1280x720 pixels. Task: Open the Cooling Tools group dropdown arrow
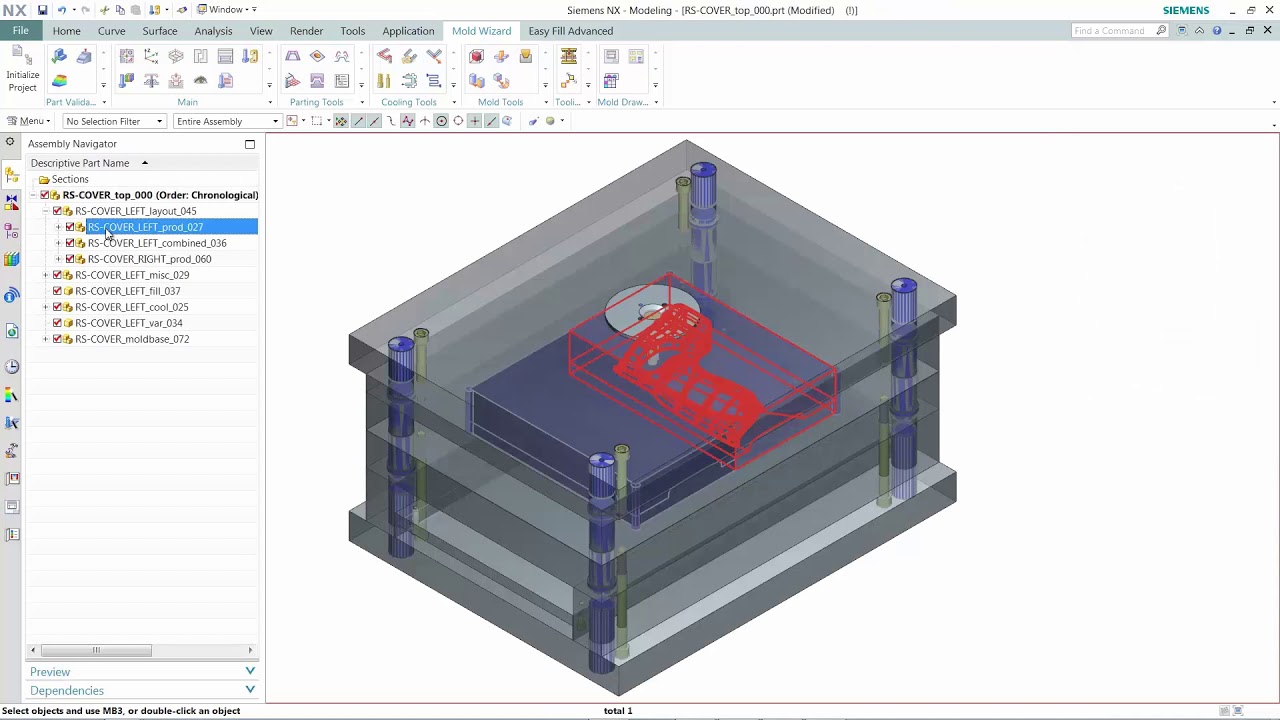coord(454,102)
